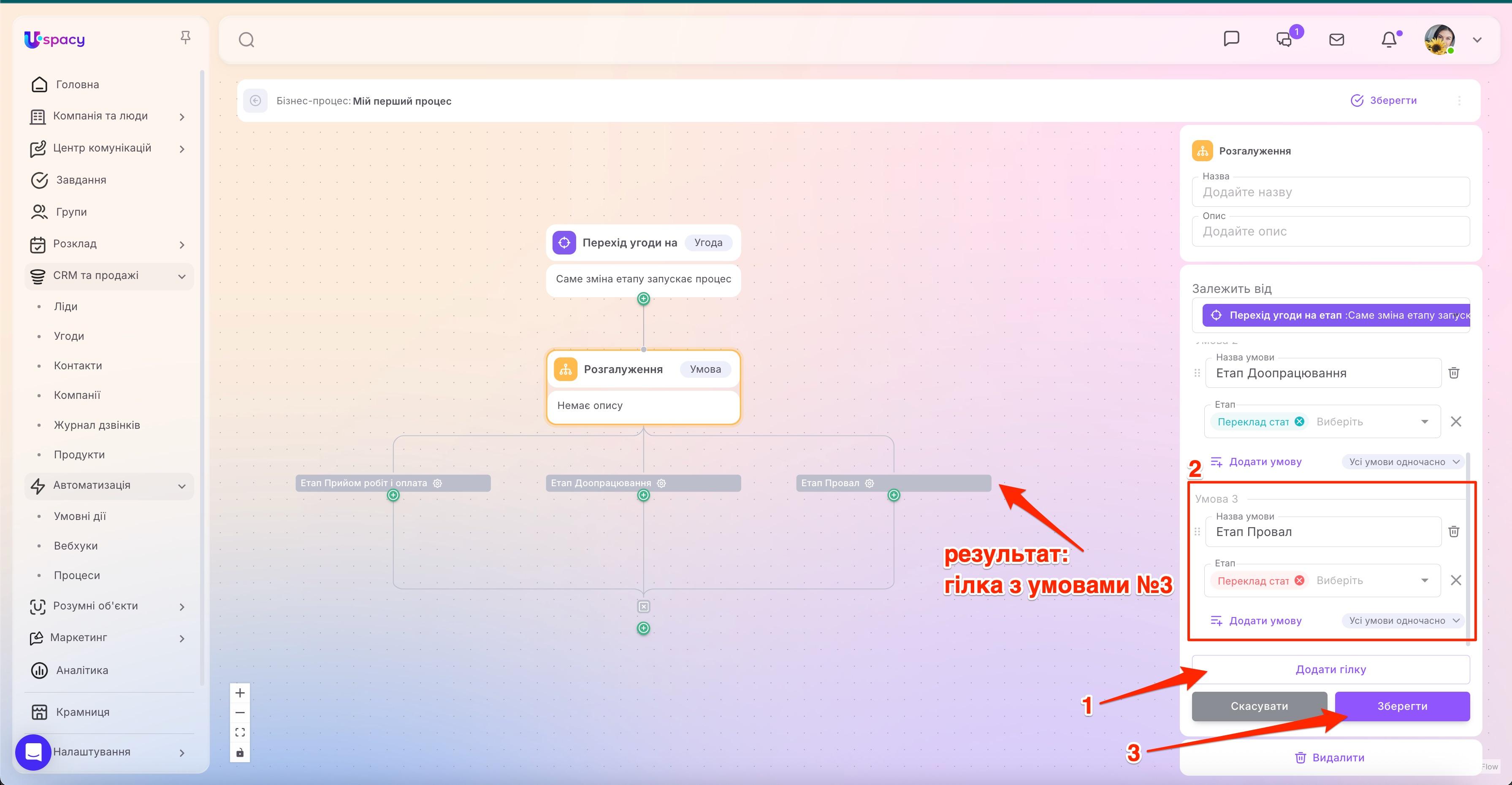Zoom in using the plus icon on canvas

click(239, 692)
